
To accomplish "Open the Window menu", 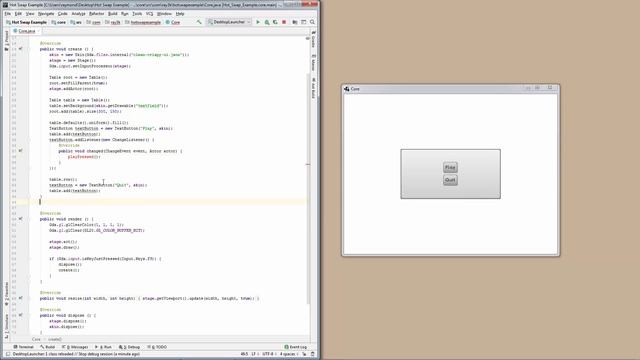I will click(x=164, y=13).
